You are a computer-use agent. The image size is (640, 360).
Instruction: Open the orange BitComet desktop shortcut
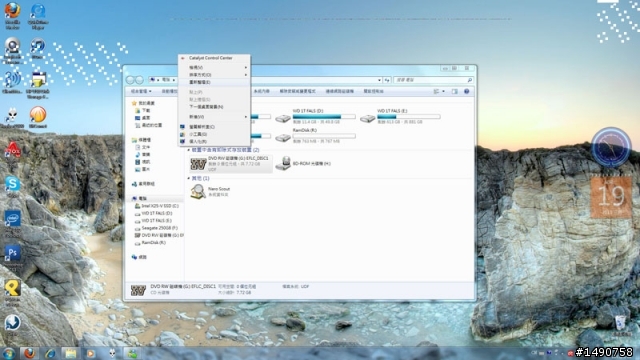pos(38,117)
